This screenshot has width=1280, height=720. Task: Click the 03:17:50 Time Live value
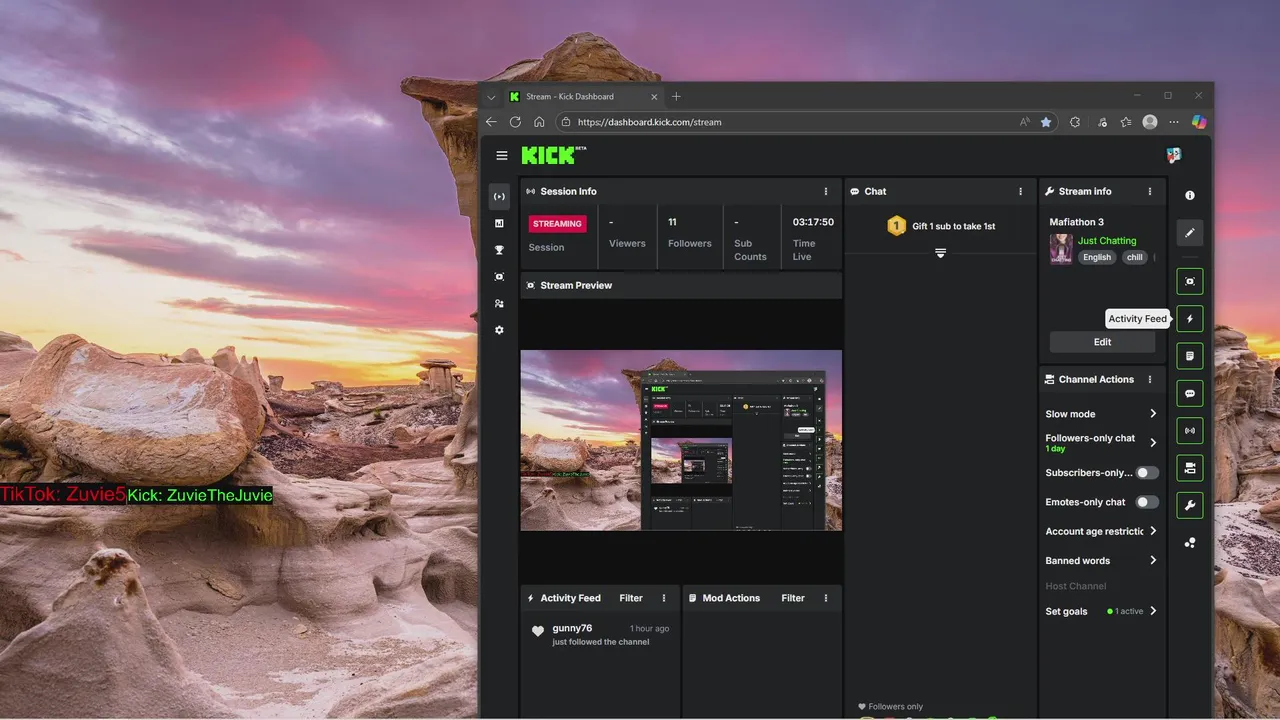(813, 222)
